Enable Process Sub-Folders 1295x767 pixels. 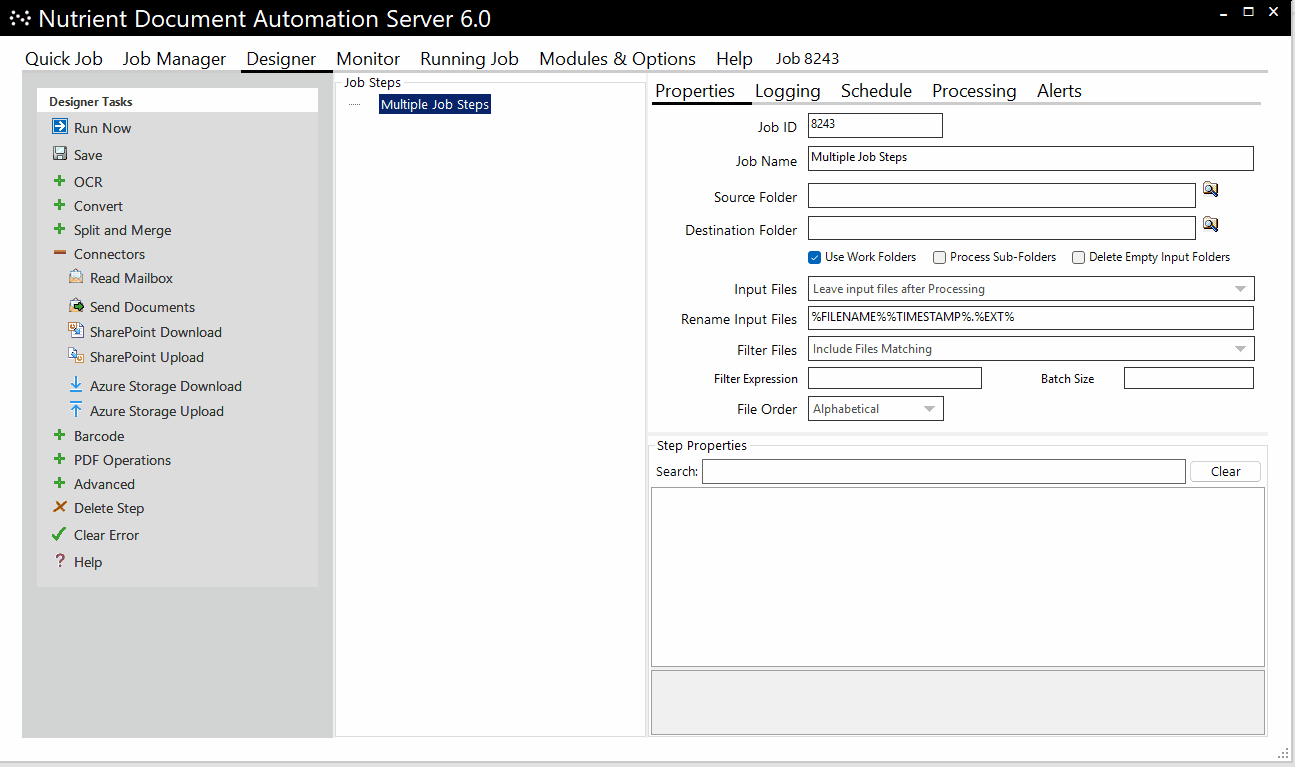tap(939, 257)
